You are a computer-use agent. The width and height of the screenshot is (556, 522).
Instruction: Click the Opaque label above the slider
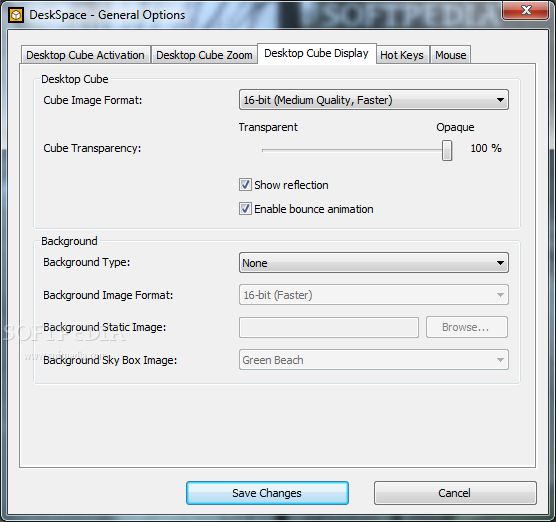455,127
